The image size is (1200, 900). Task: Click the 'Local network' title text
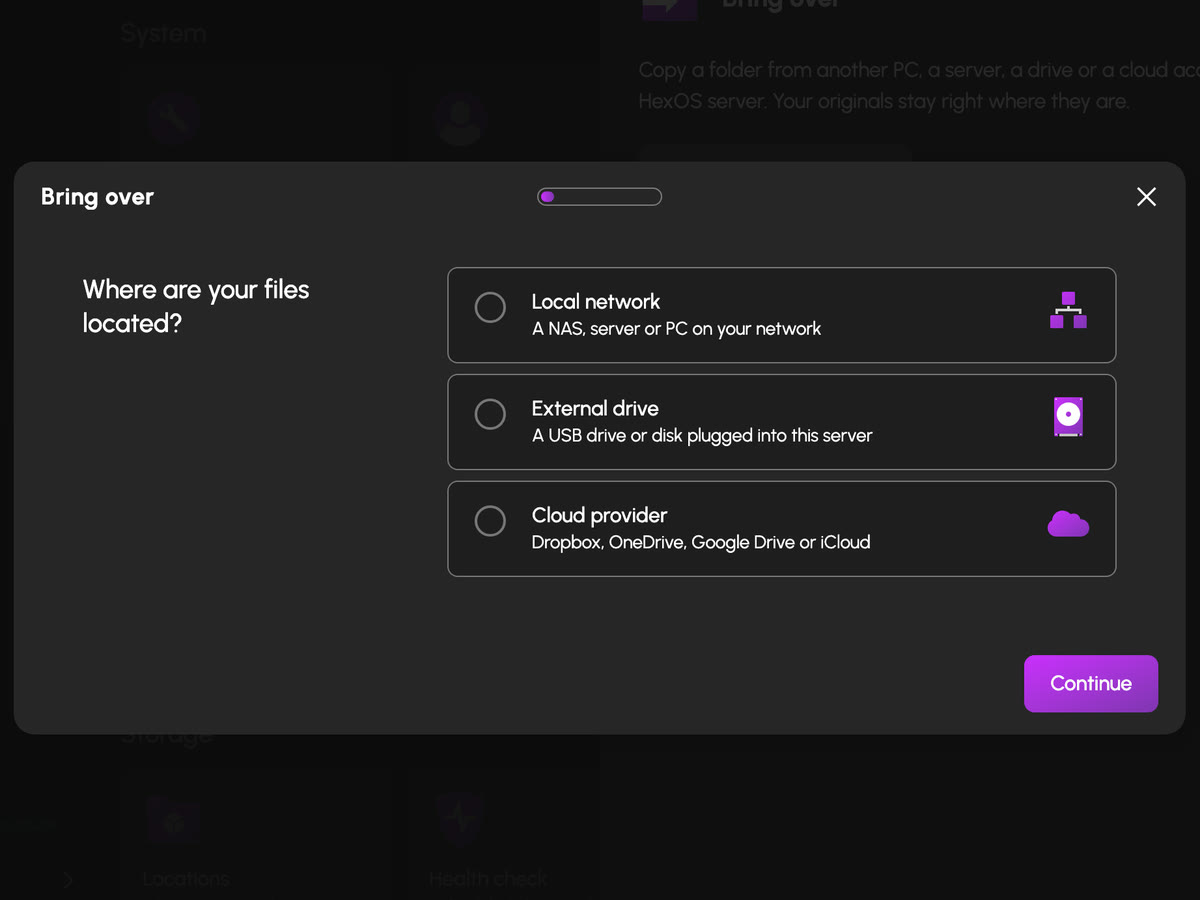coord(596,302)
